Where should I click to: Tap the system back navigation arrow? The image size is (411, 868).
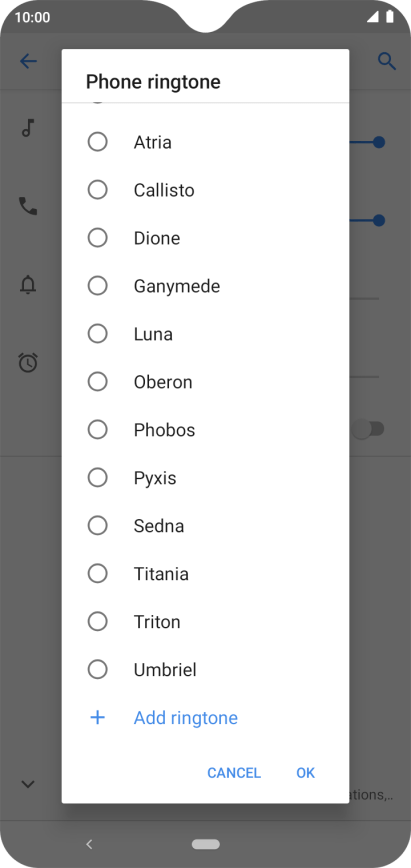click(89, 844)
